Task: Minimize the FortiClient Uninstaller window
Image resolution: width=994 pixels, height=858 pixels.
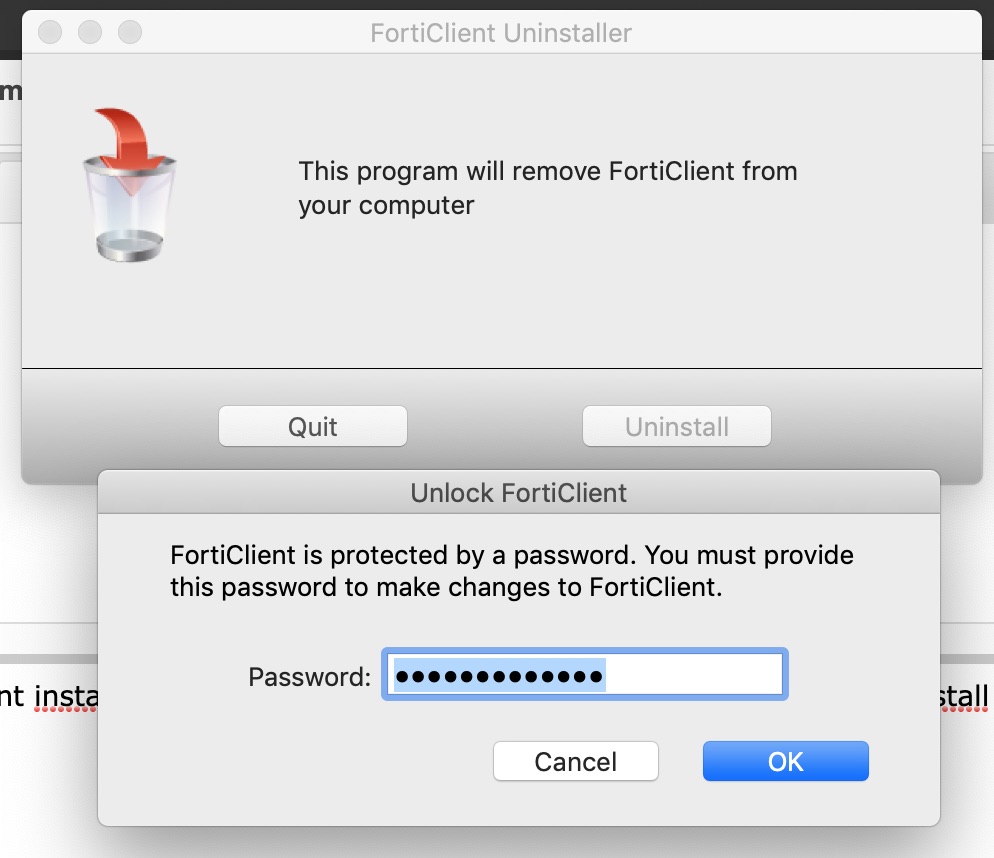Action: pos(90,33)
